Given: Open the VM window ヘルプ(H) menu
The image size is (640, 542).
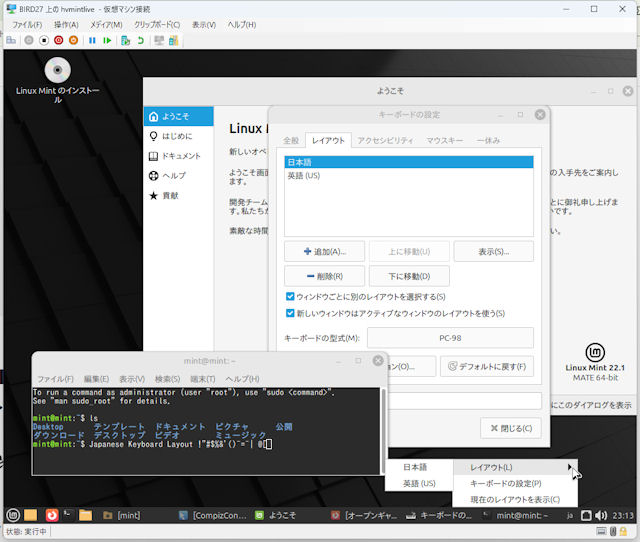Looking at the screenshot, I should [242, 24].
